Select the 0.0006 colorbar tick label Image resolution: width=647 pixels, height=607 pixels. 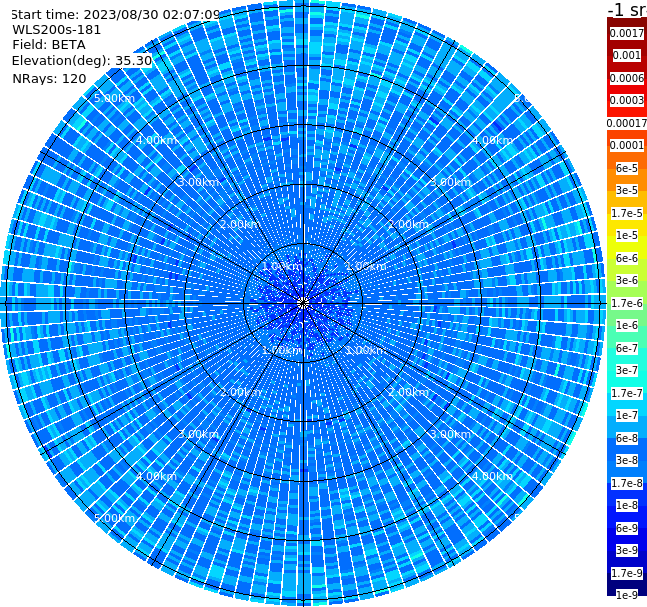(627, 78)
